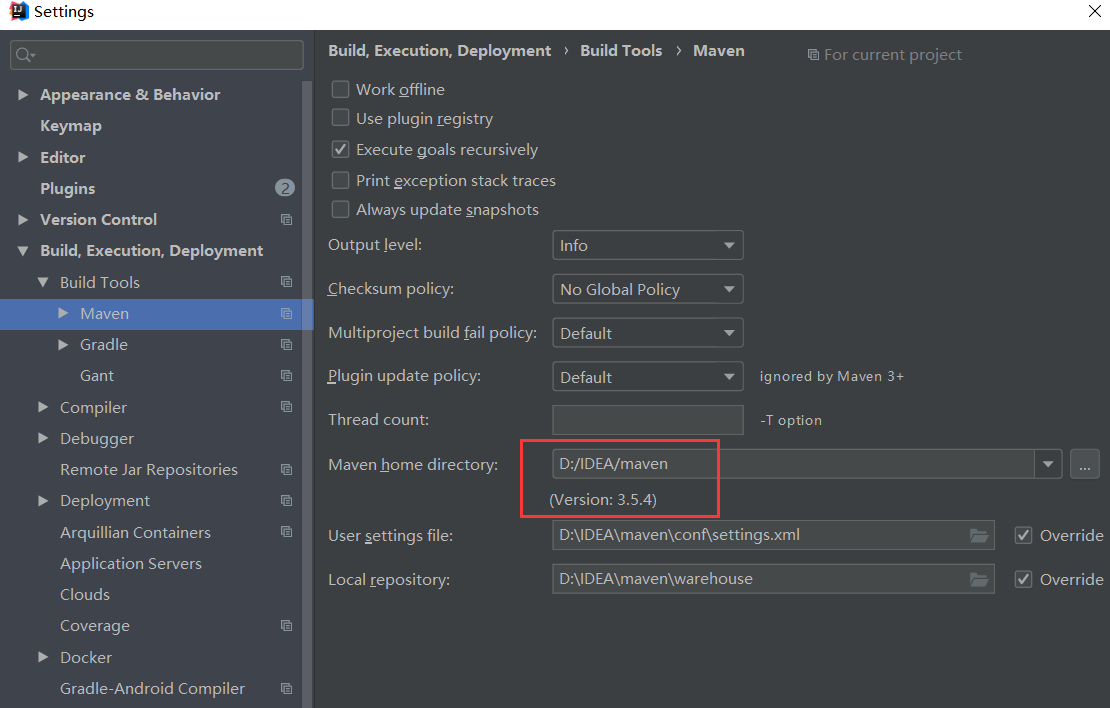Open the Checksum policy dropdown
1110x708 pixels.
coord(647,289)
